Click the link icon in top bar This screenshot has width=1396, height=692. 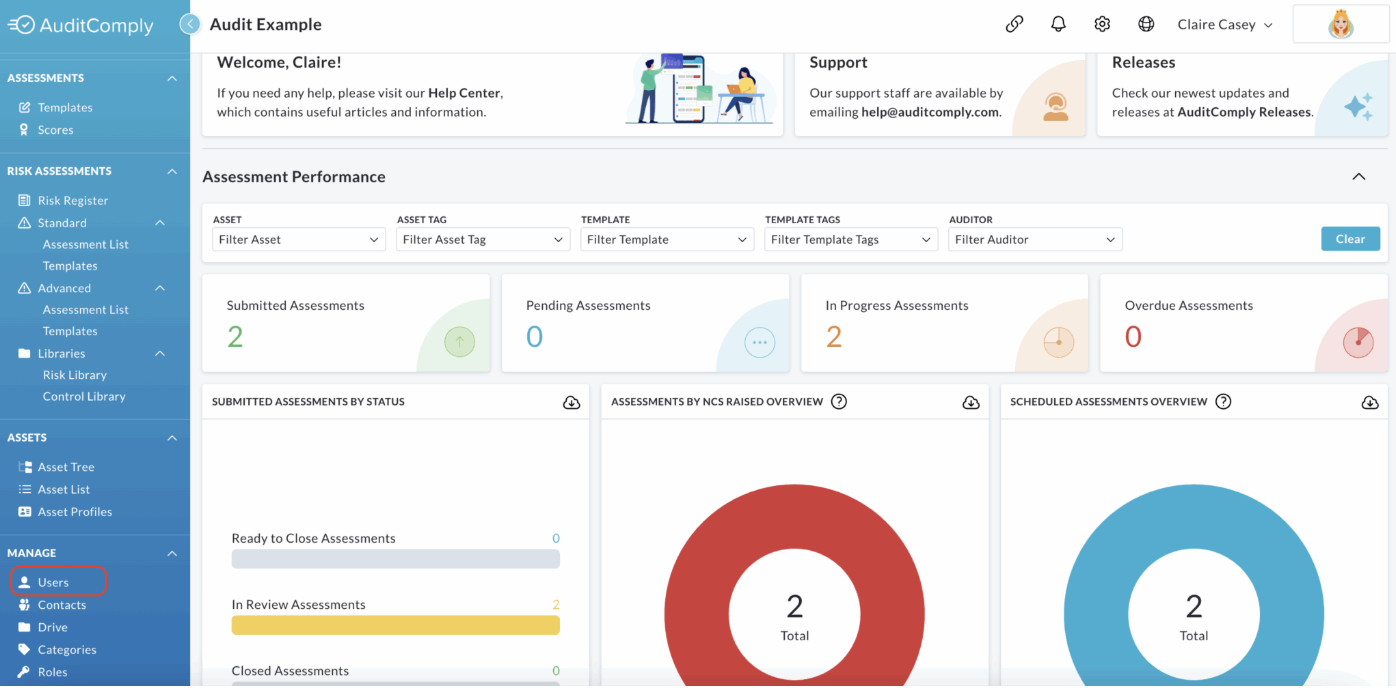pyautogui.click(x=1014, y=24)
